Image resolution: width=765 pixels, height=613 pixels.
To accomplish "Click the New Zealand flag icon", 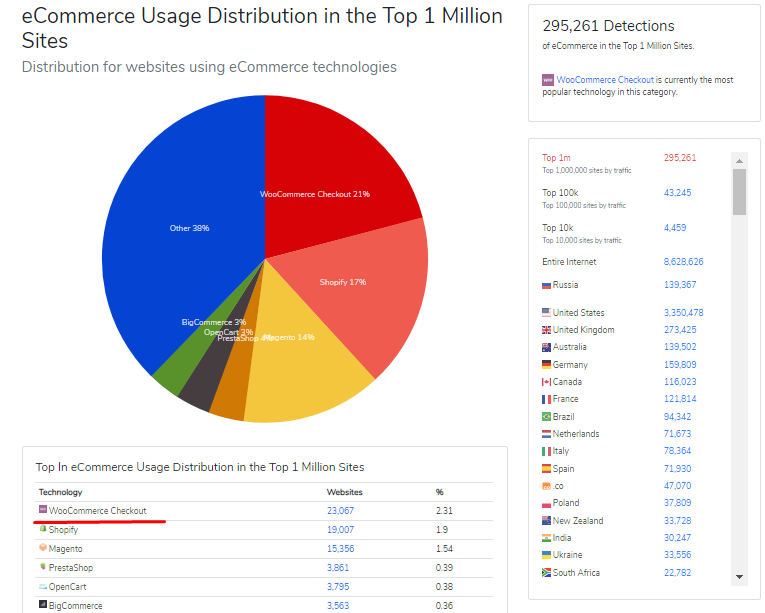I will tap(546, 521).
